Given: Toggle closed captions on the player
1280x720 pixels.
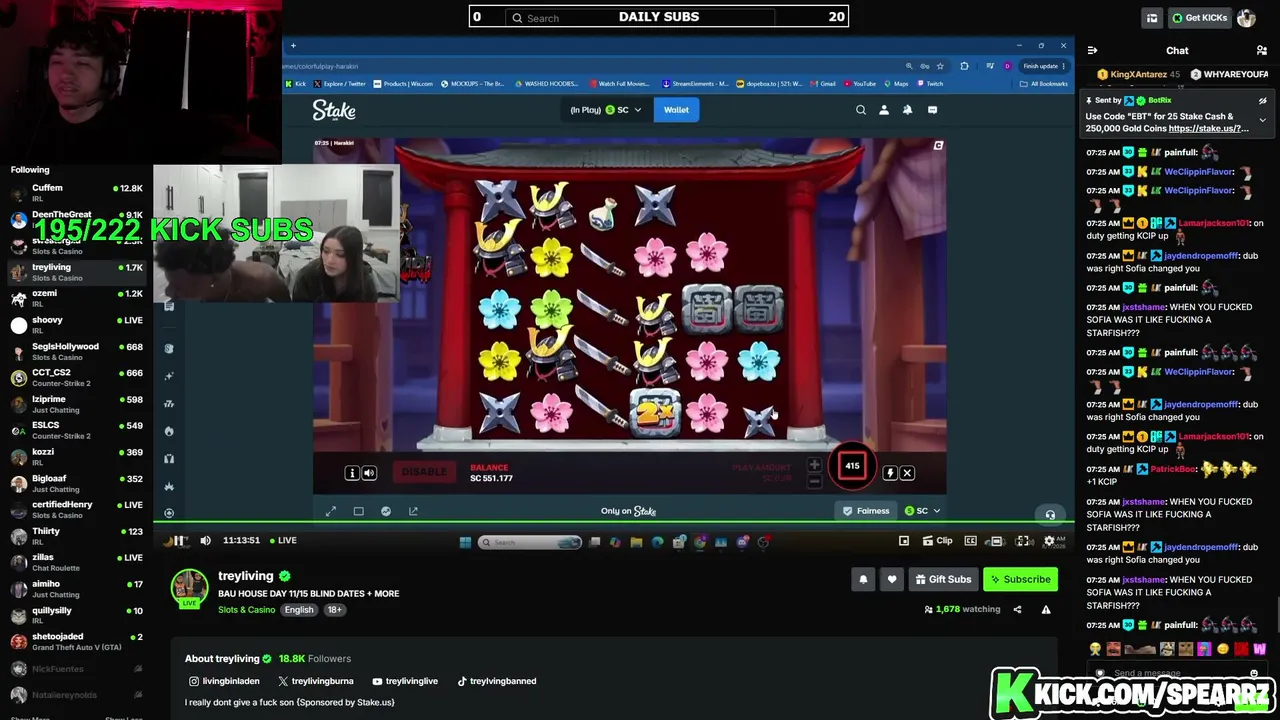Looking at the screenshot, I should 970,541.
